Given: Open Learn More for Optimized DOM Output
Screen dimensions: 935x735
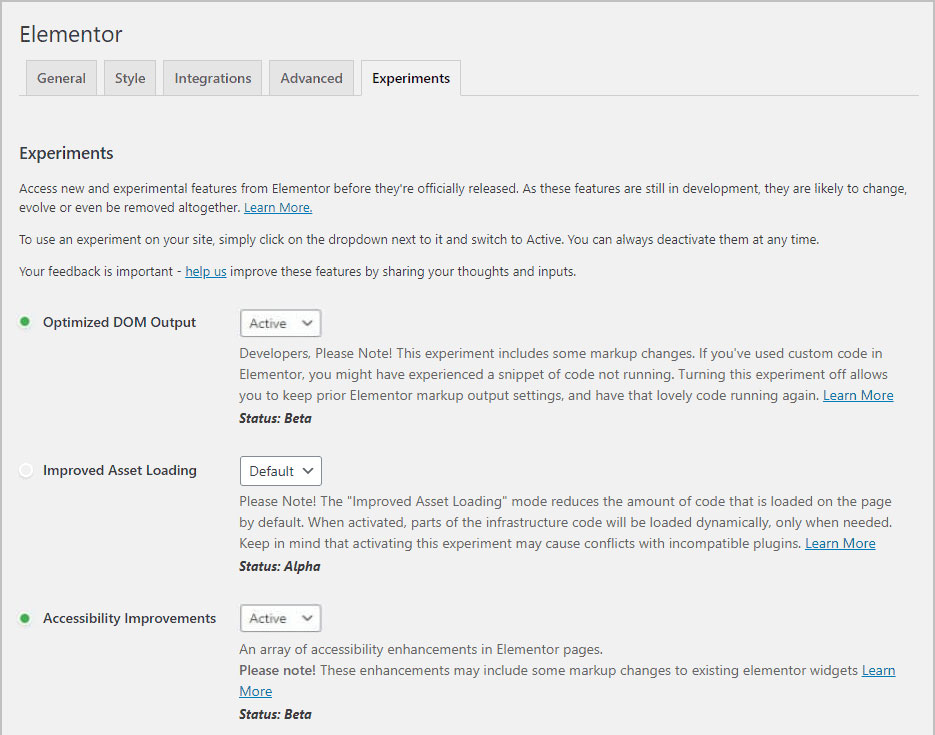Looking at the screenshot, I should tap(858, 395).
